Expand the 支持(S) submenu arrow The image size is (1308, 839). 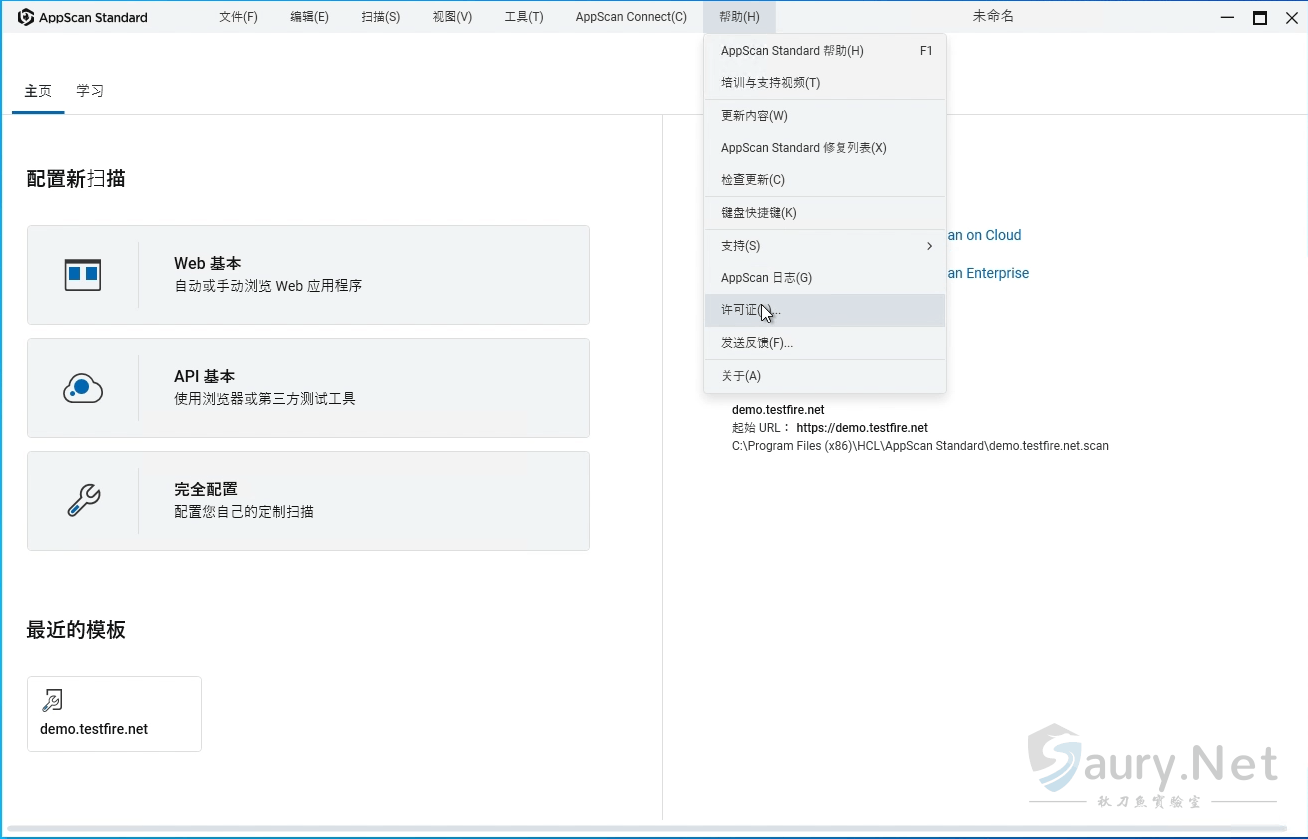928,245
